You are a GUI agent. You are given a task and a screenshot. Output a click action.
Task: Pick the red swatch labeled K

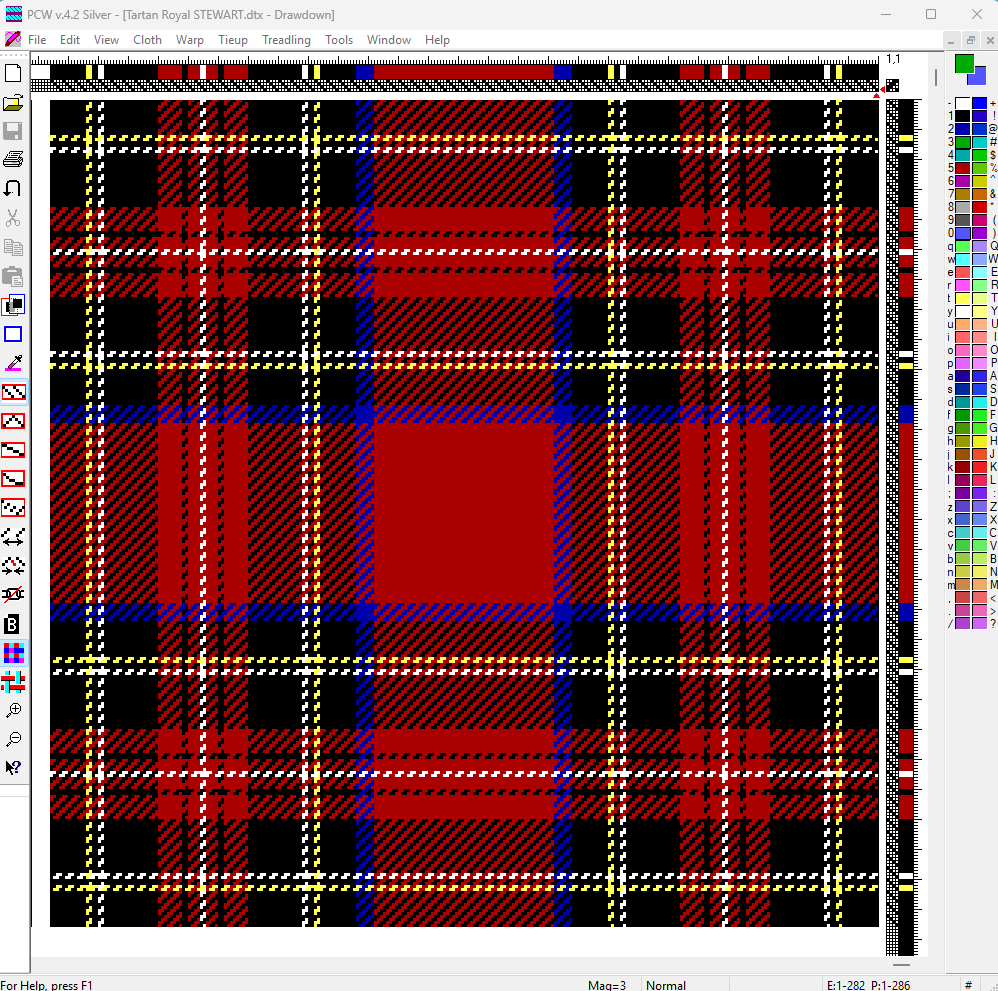tap(980, 467)
